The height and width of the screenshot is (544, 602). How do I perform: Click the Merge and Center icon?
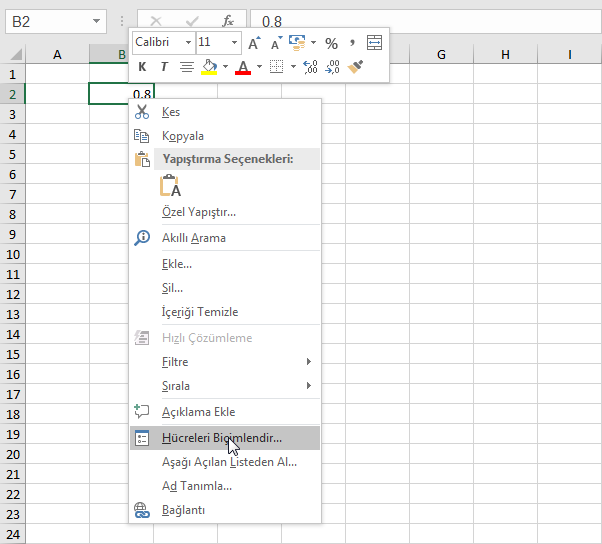point(374,43)
